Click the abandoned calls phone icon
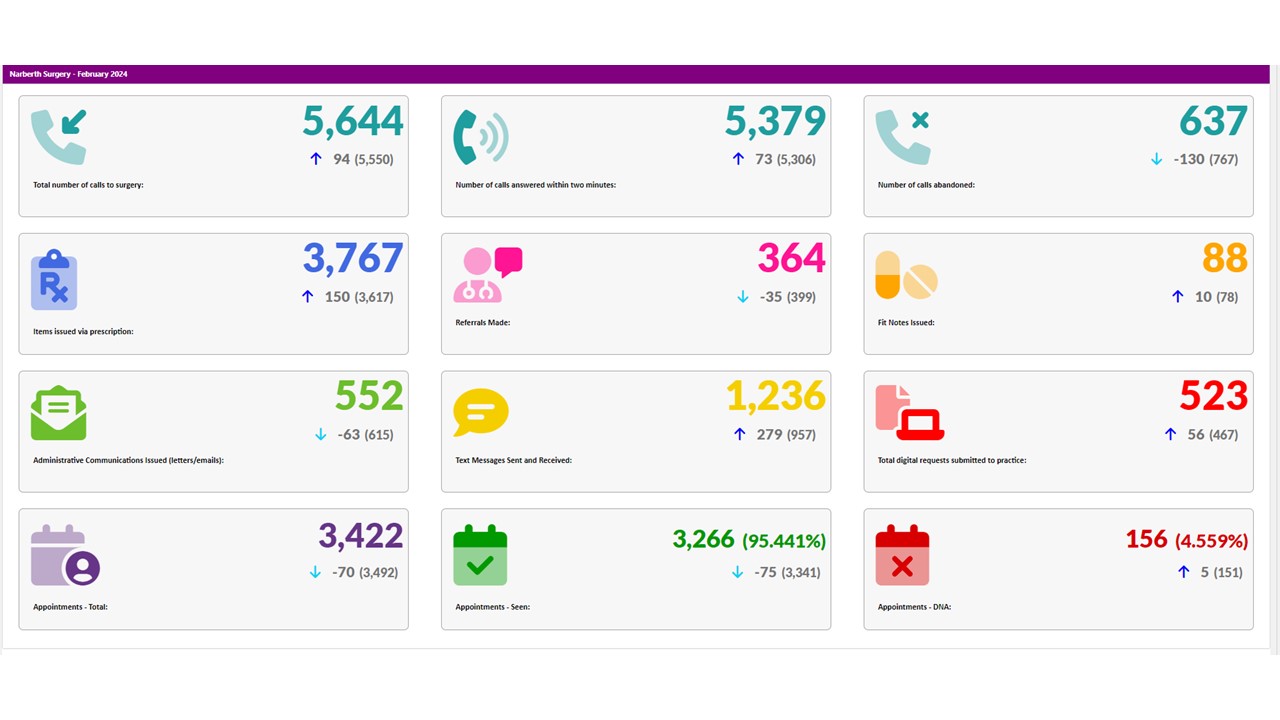This screenshot has height=720, width=1280. [x=904, y=136]
